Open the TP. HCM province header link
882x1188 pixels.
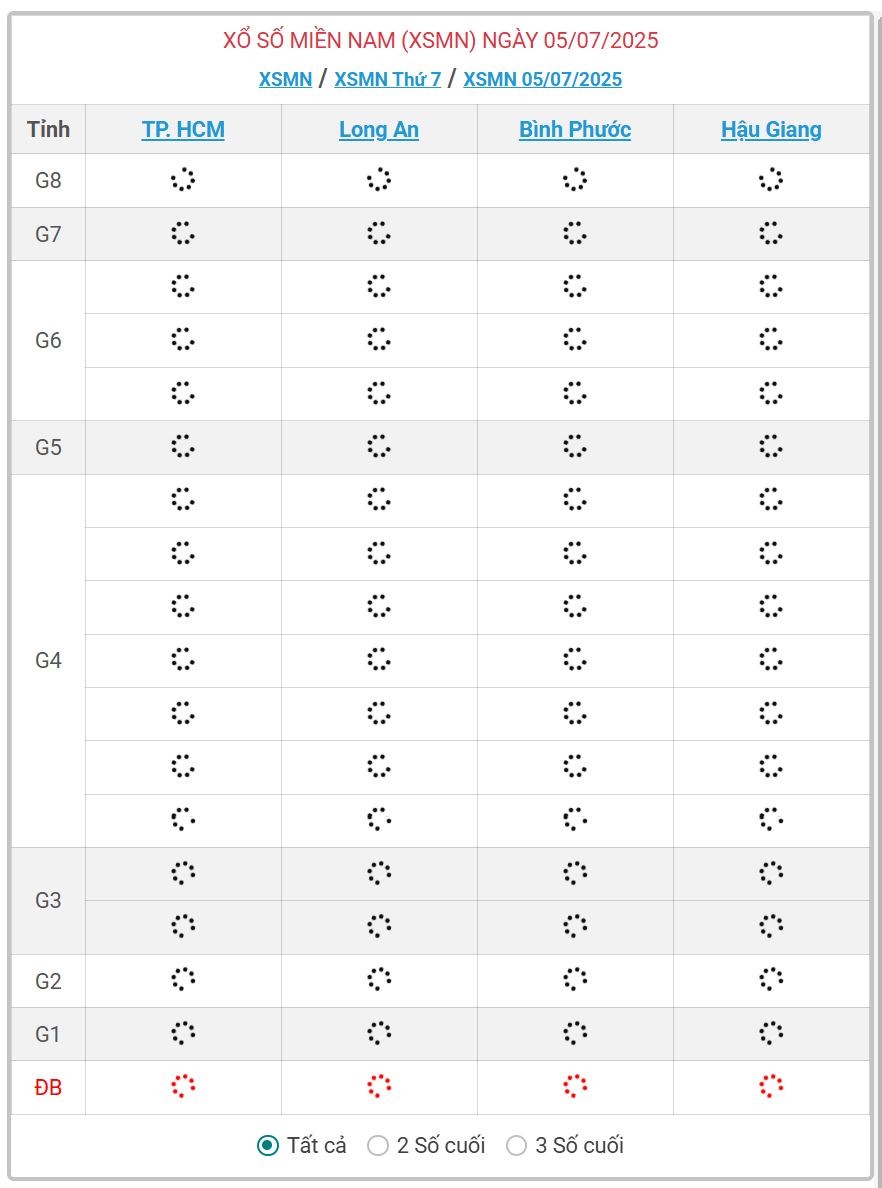pyautogui.click(x=183, y=130)
